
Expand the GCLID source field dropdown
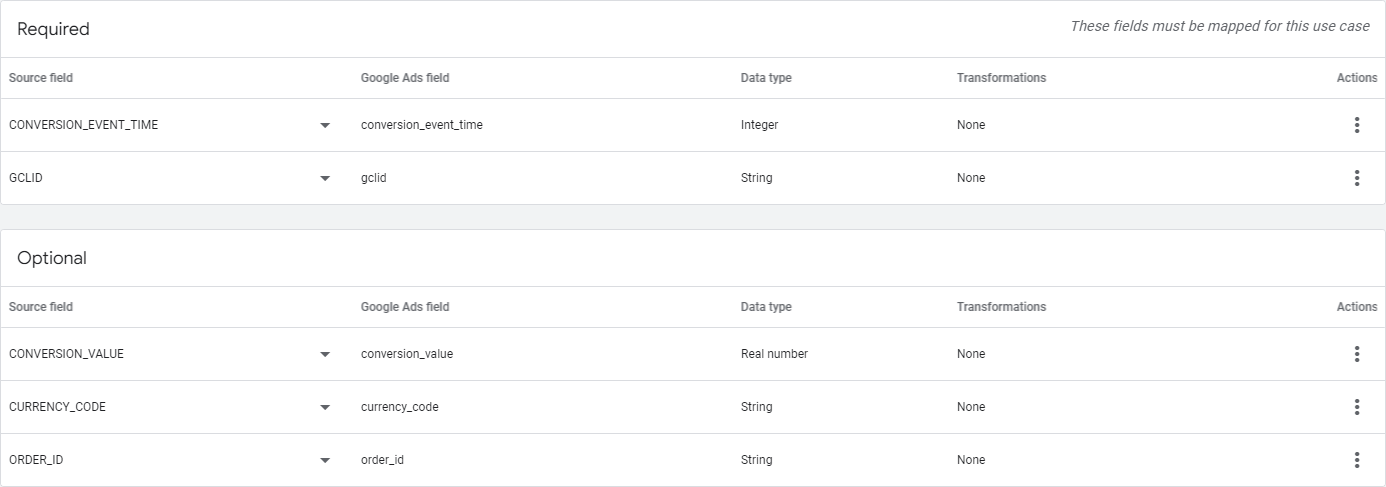[x=325, y=179]
